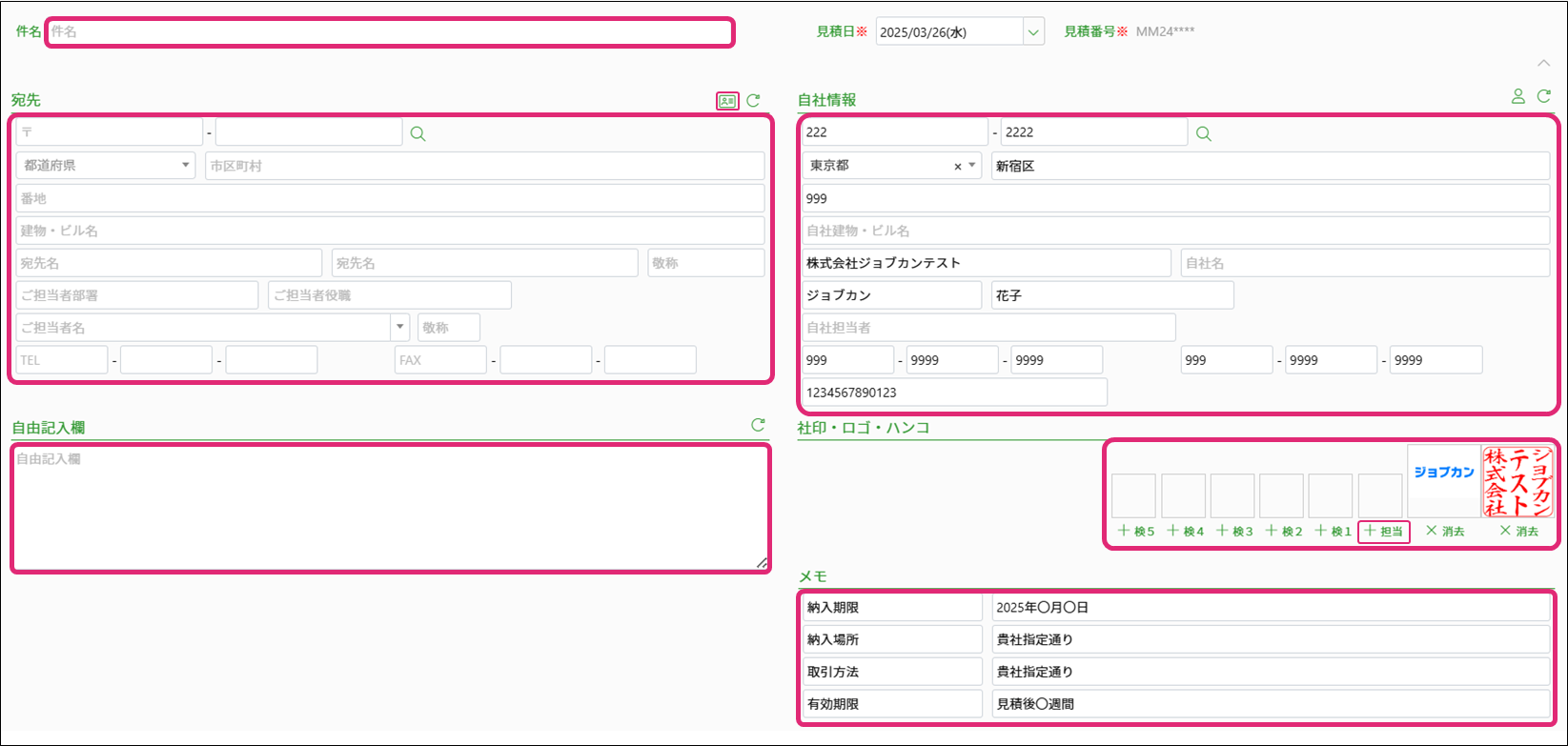The width and height of the screenshot is (1568, 746).
Task: Click the refresh icon in 宛先 header
Action: 753,100
